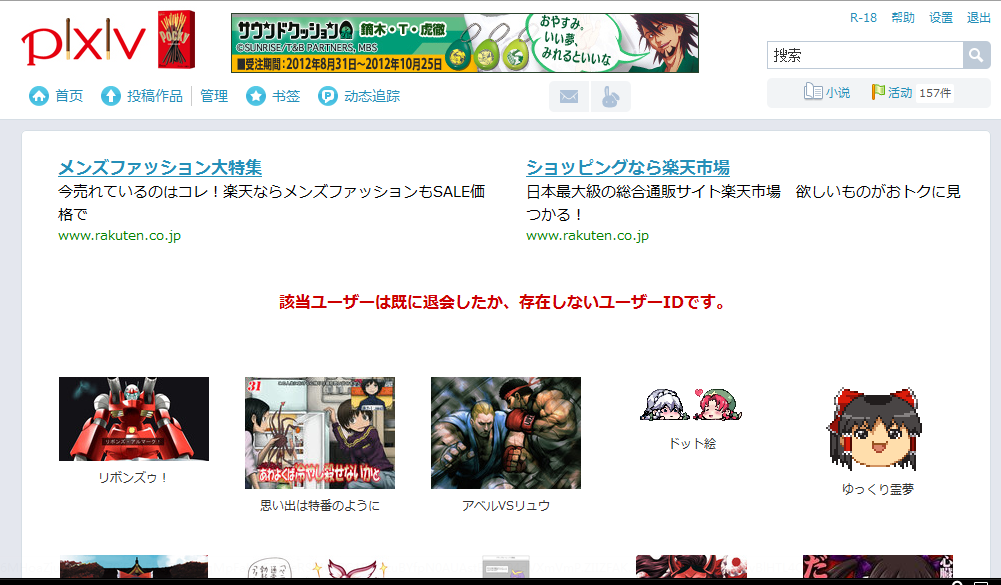Open 书签 bookmarks link
This screenshot has height=585, width=1001.
click(286, 96)
